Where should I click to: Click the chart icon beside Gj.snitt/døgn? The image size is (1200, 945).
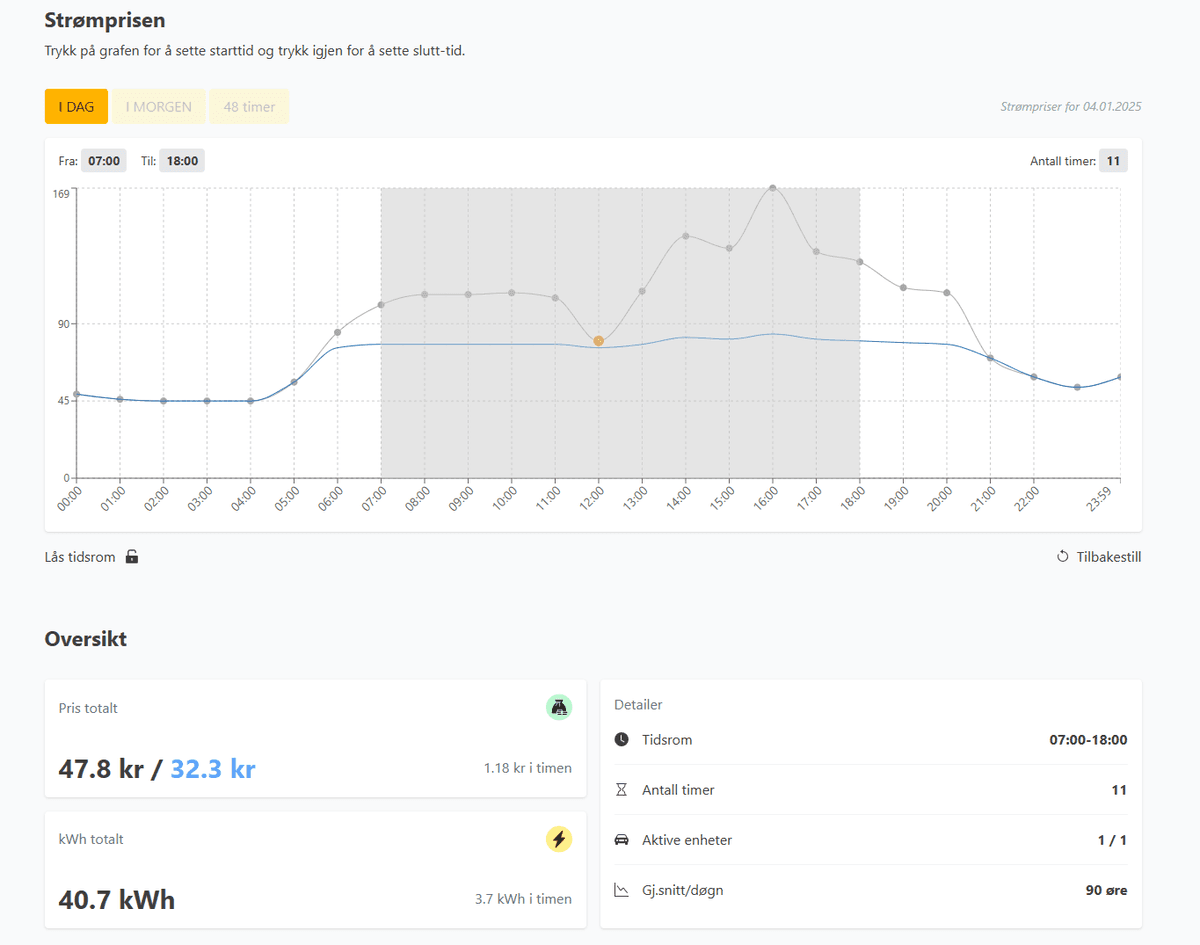622,890
